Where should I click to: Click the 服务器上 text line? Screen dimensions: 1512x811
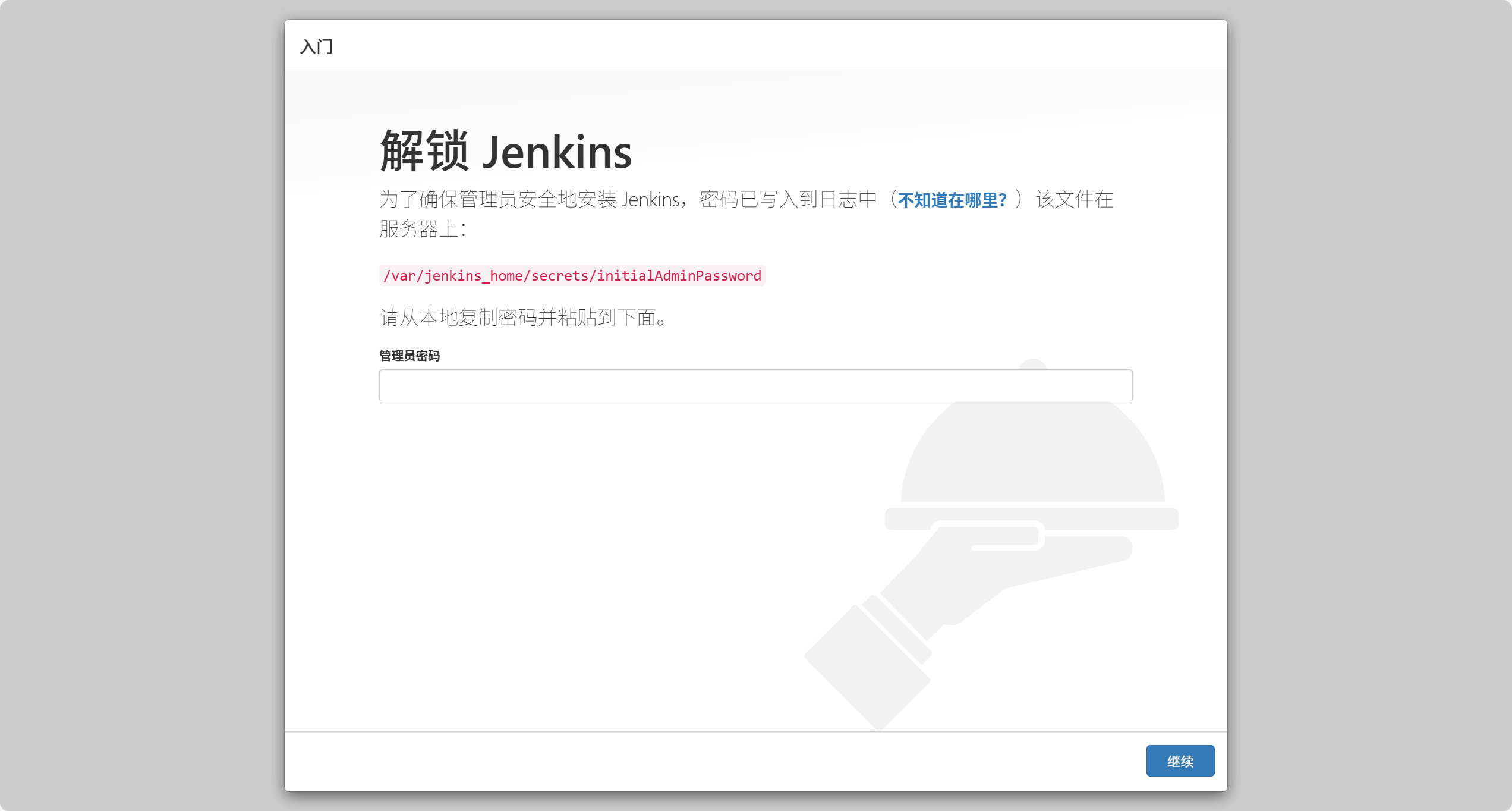pyautogui.click(x=423, y=229)
